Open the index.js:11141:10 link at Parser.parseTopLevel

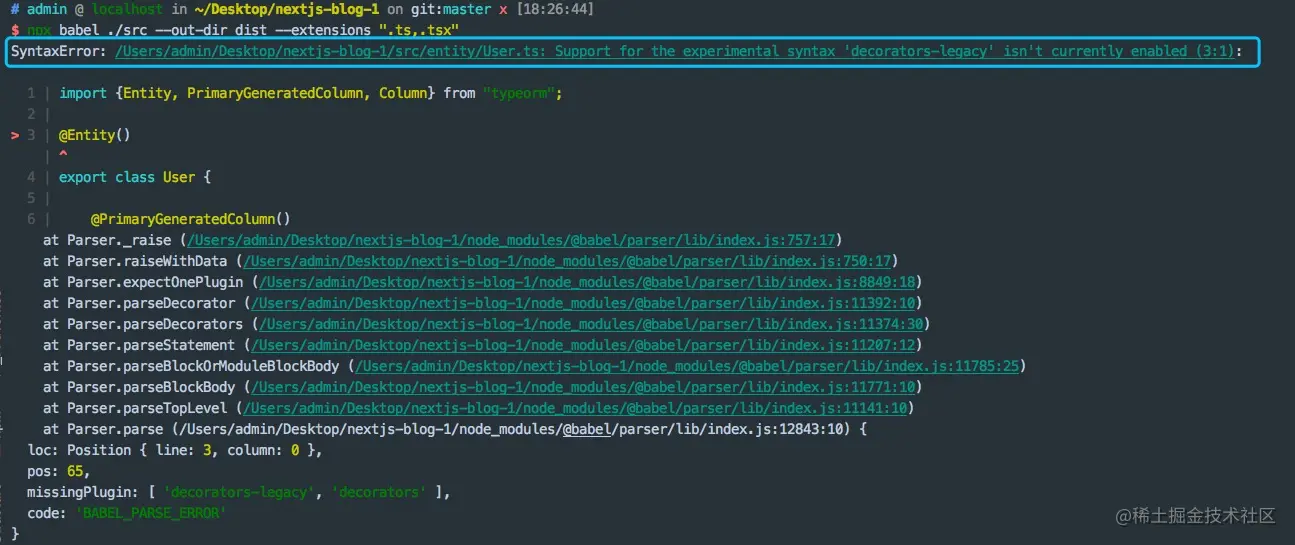pyautogui.click(x=575, y=408)
